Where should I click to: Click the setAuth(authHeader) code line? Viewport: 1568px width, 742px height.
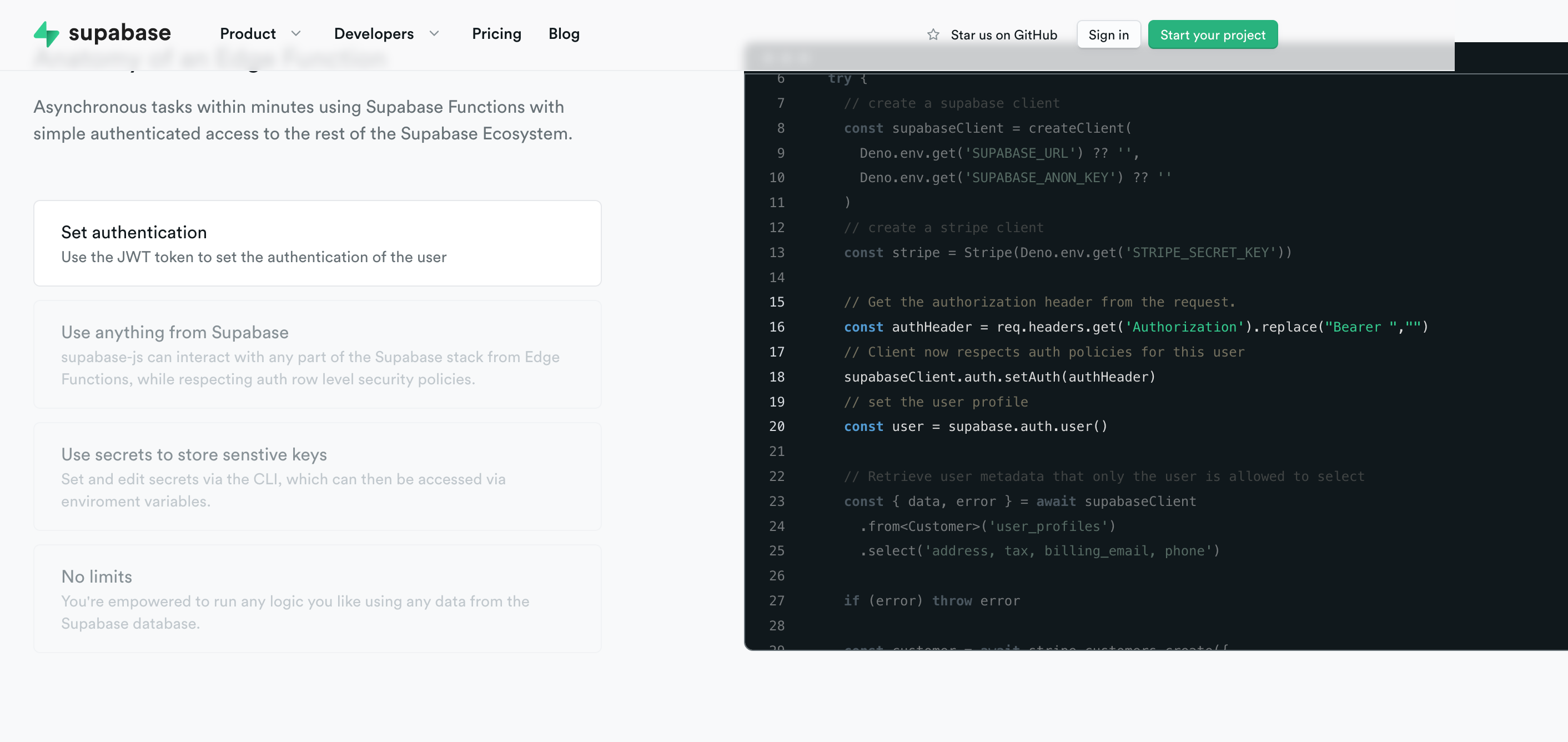tap(998, 377)
